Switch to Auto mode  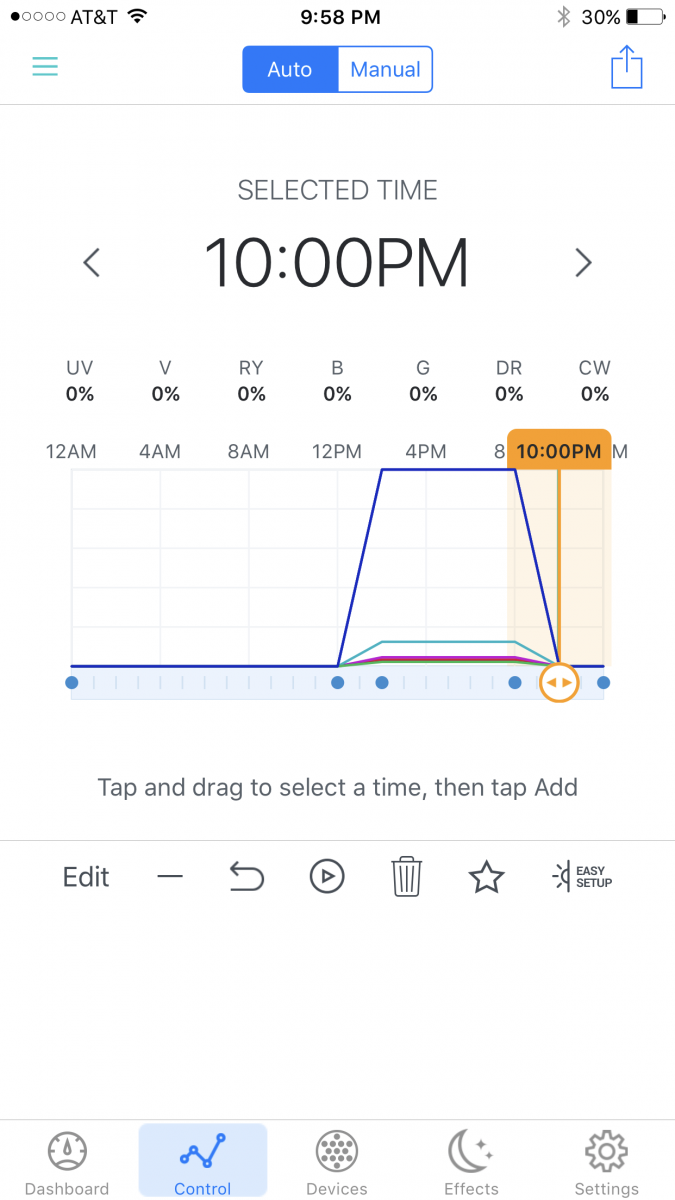[x=290, y=70]
